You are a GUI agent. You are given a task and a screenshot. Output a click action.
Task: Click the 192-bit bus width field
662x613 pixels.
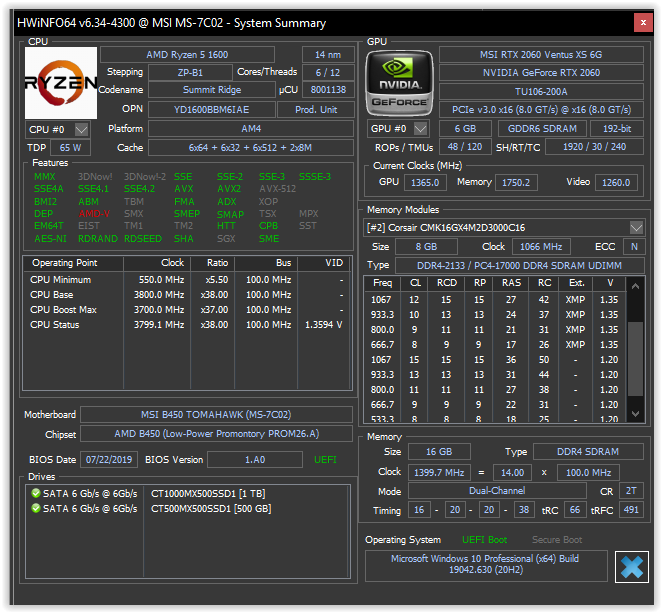click(x=617, y=128)
